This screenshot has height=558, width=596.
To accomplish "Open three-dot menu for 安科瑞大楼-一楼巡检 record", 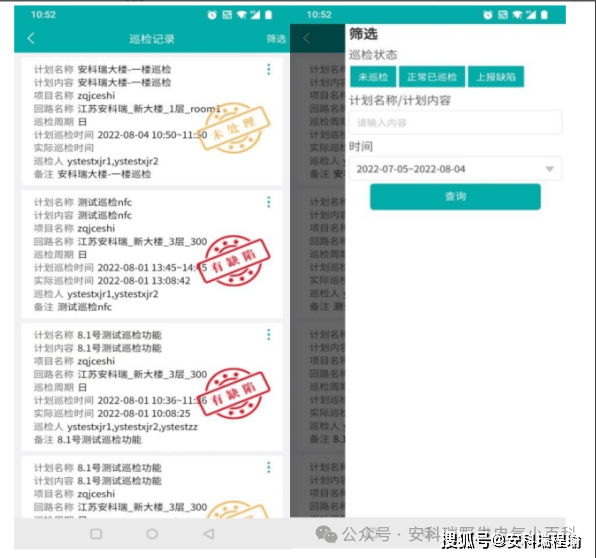I will [x=269, y=69].
